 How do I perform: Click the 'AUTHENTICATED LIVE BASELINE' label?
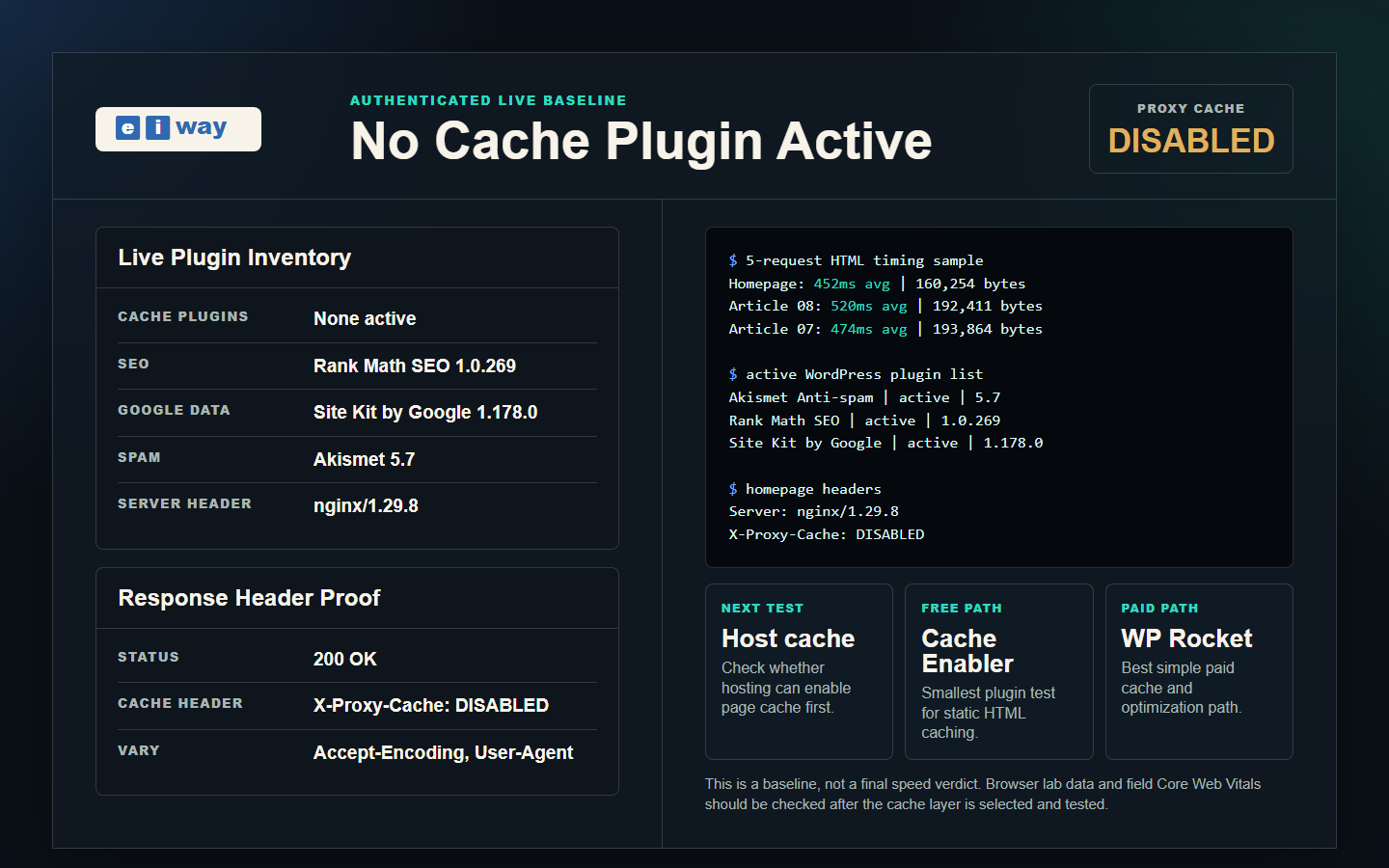(488, 100)
